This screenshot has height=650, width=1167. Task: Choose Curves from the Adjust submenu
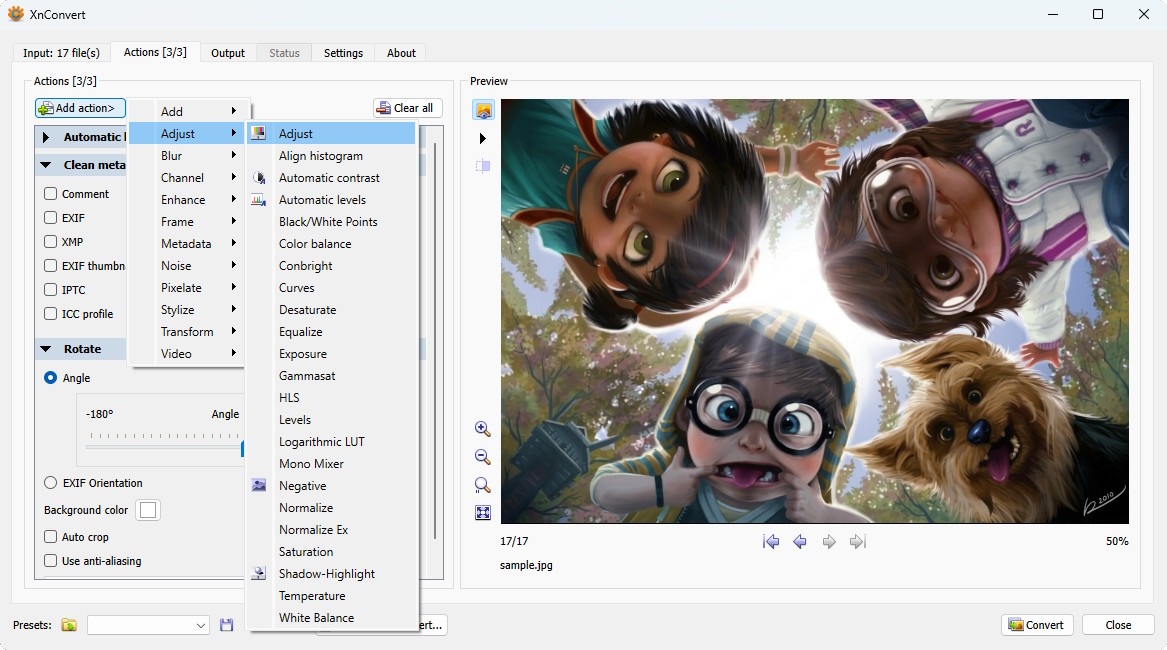click(332, 287)
